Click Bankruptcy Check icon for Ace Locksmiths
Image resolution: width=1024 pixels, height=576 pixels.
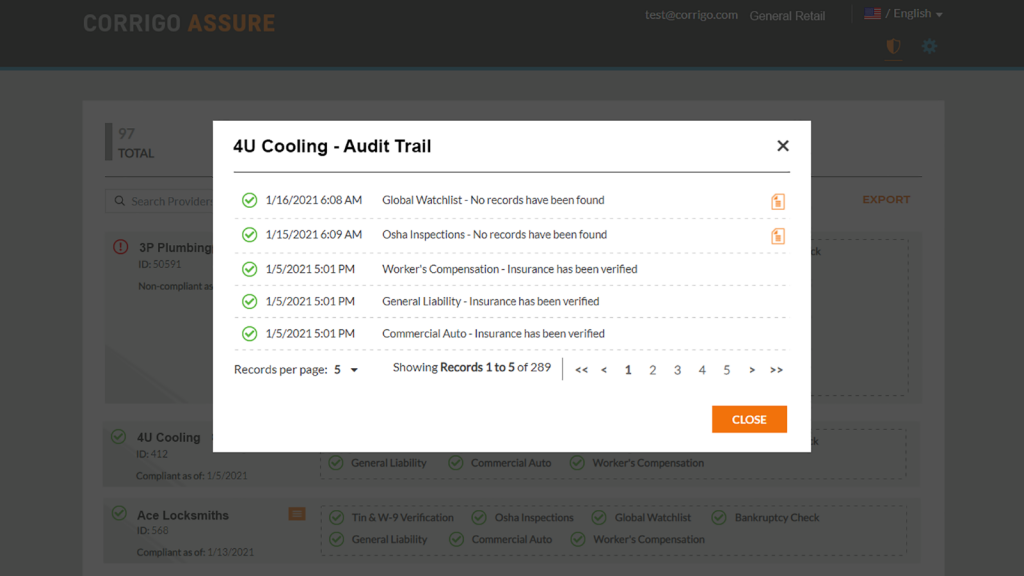(x=719, y=518)
